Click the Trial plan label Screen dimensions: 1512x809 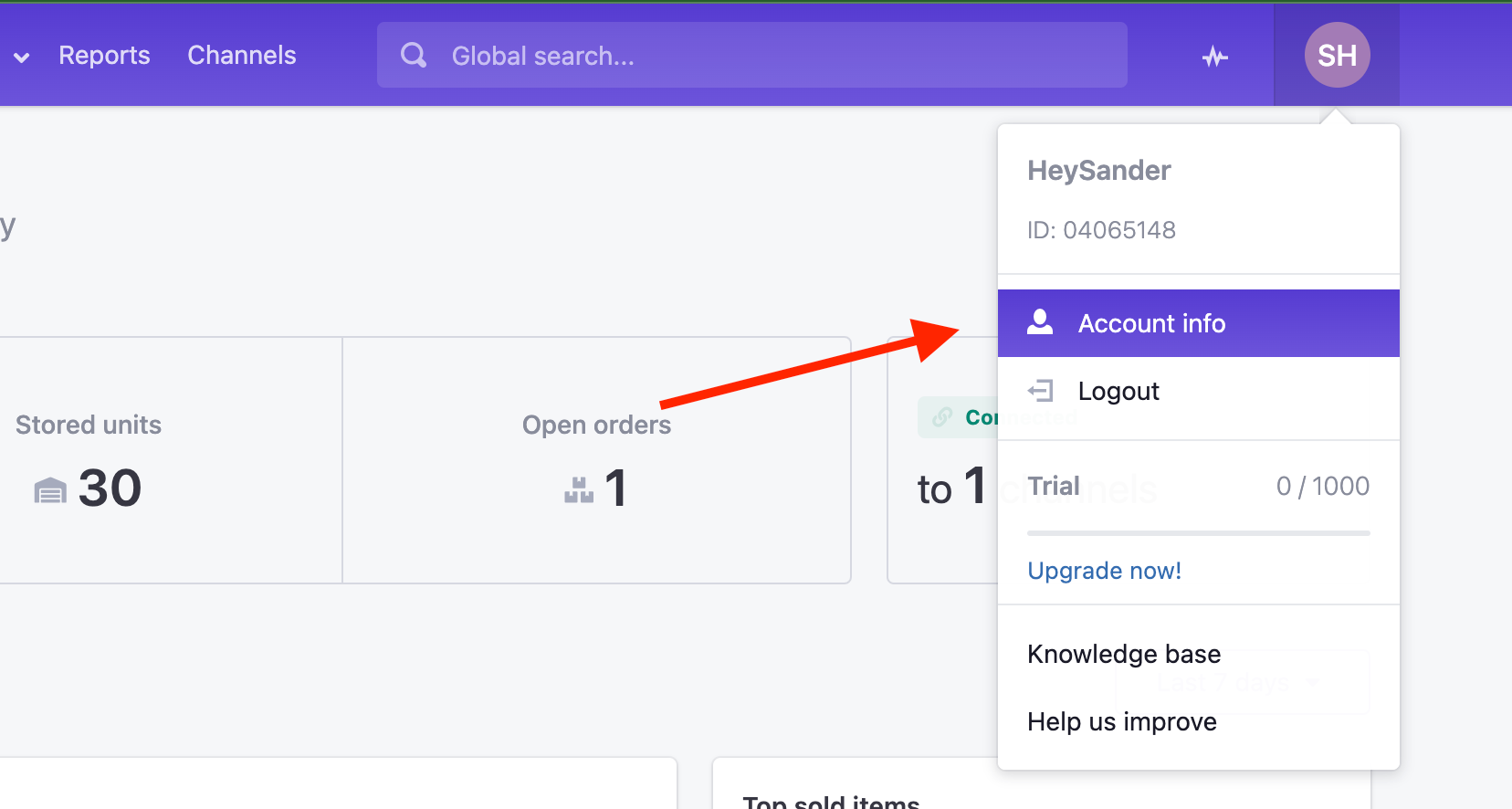pyautogui.click(x=1054, y=486)
